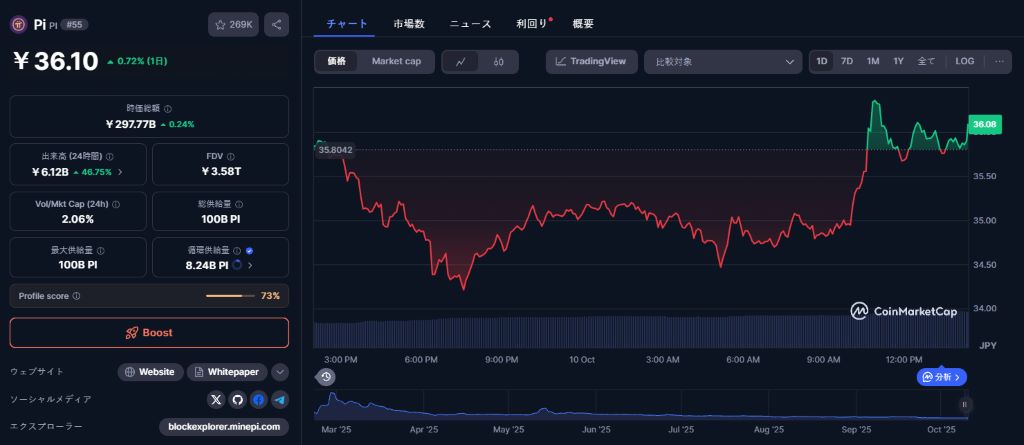Image resolution: width=1024 pixels, height=445 pixels.
Task: Expand more website links chevron
Action: [x=280, y=372]
